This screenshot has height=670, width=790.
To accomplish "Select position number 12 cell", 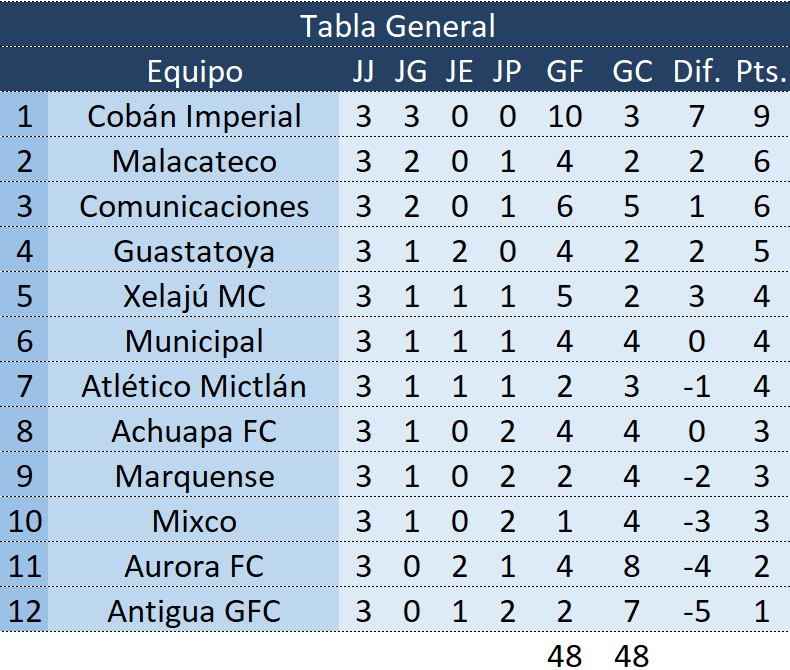I will [x=25, y=611].
